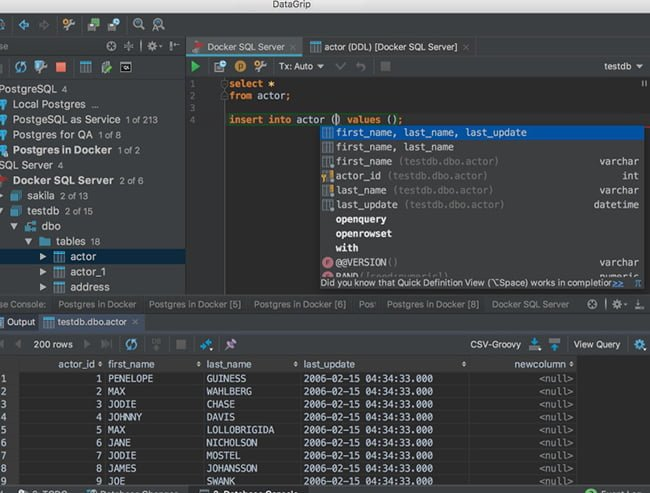The image size is (650, 493).
Task: Expand the actor_1 table node
Action: tap(43, 272)
